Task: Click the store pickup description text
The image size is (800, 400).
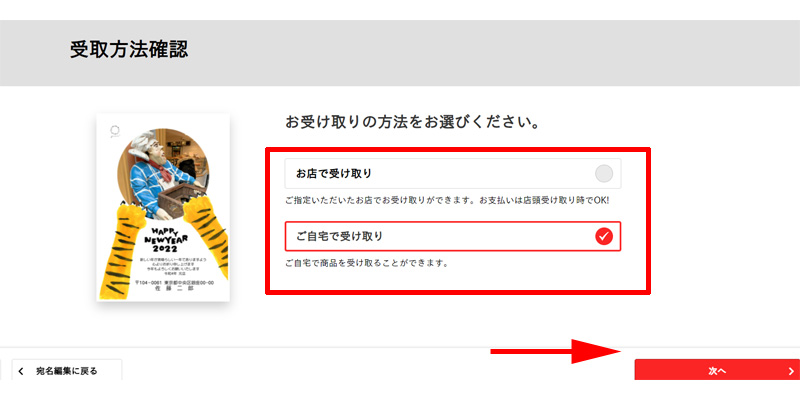Action: (447, 201)
